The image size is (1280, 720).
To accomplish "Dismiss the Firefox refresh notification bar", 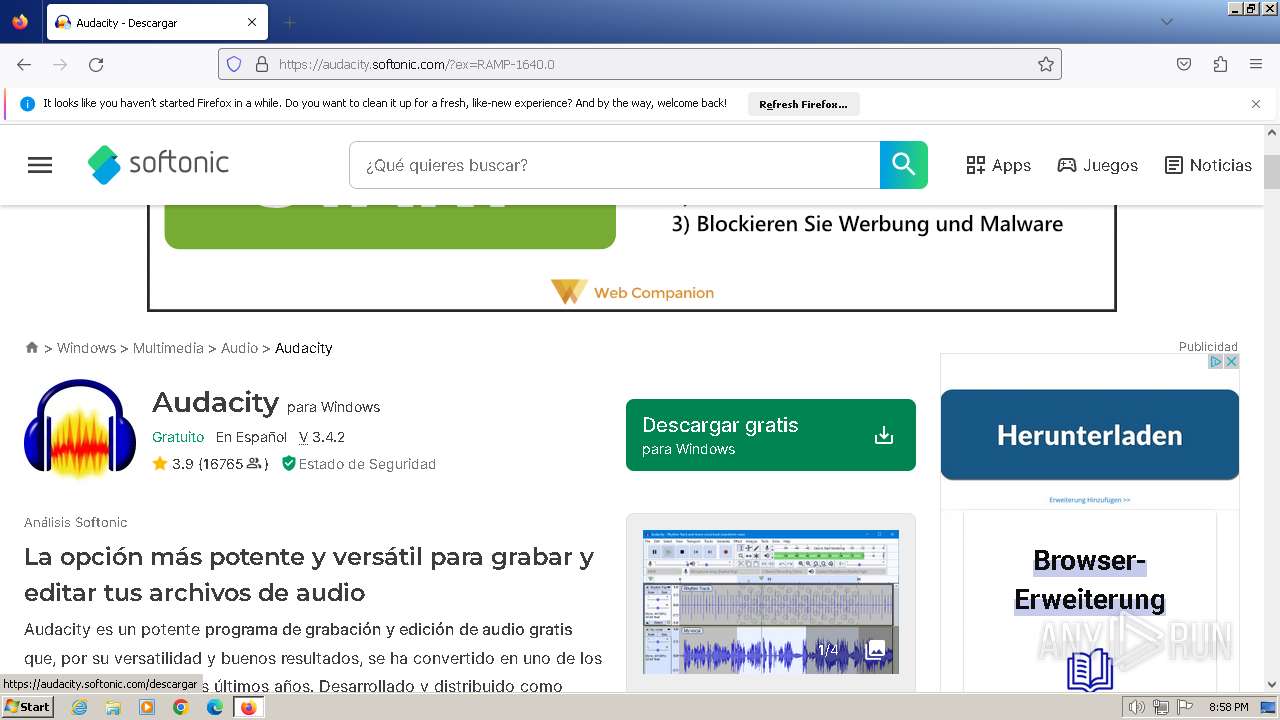I will pos(1256,104).
